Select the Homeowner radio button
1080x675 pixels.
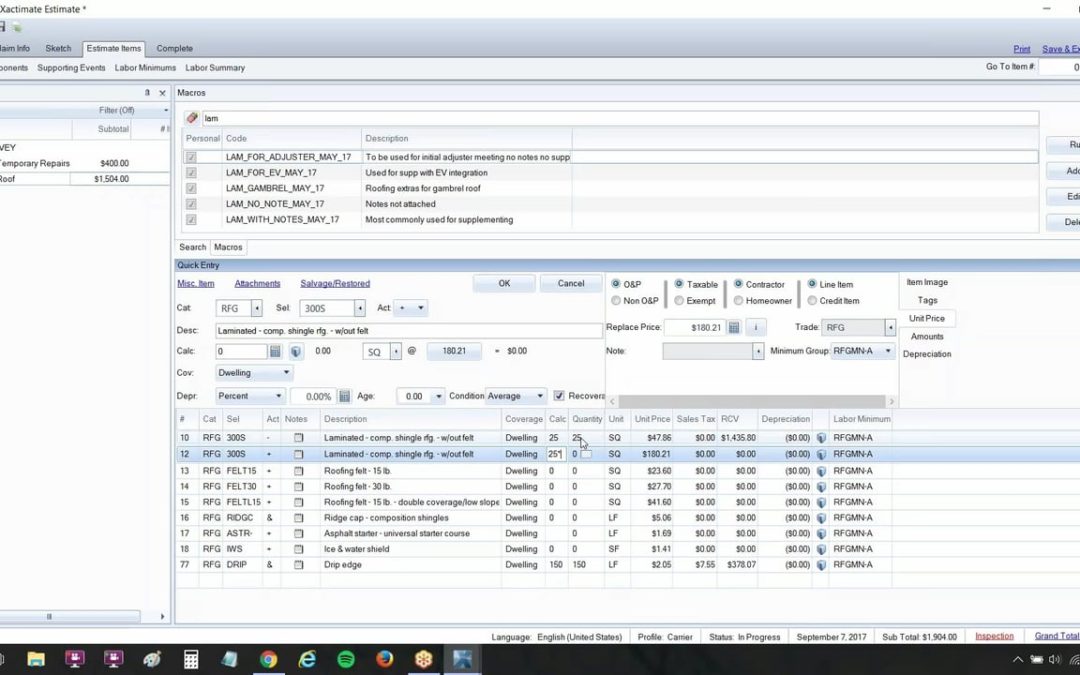[738, 300]
